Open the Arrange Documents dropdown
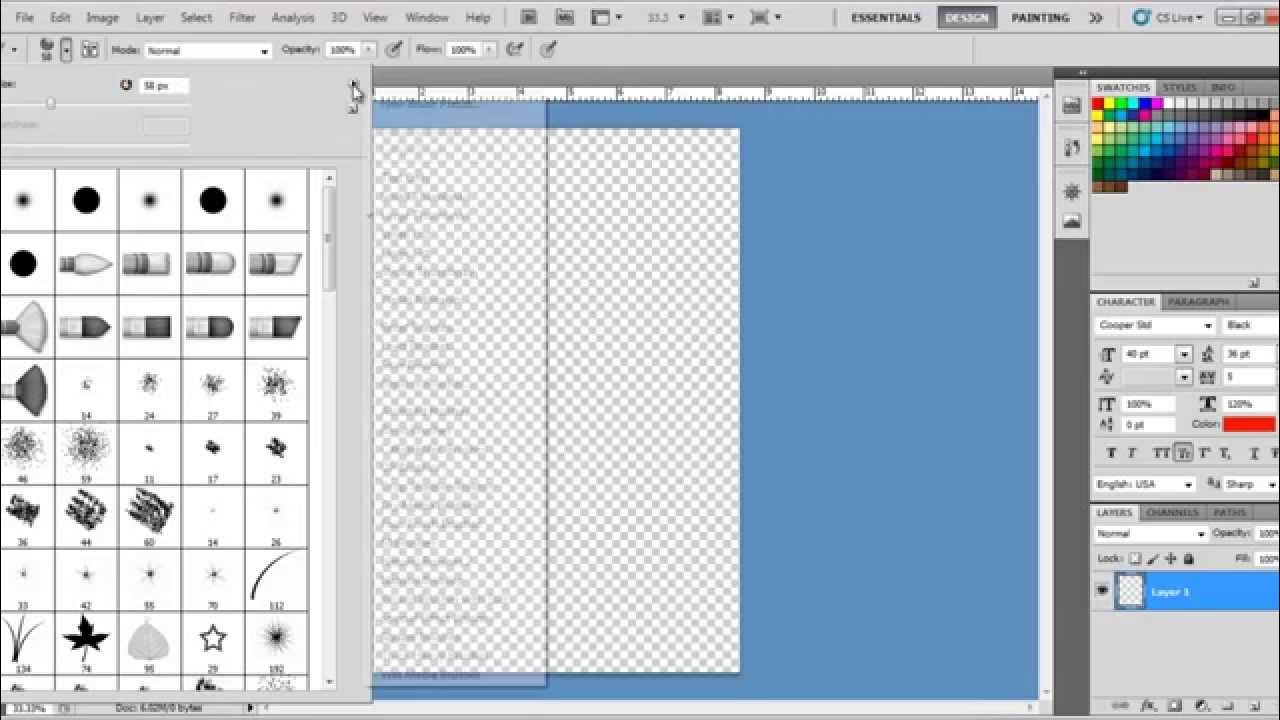Viewport: 1280px width, 720px height. (718, 18)
